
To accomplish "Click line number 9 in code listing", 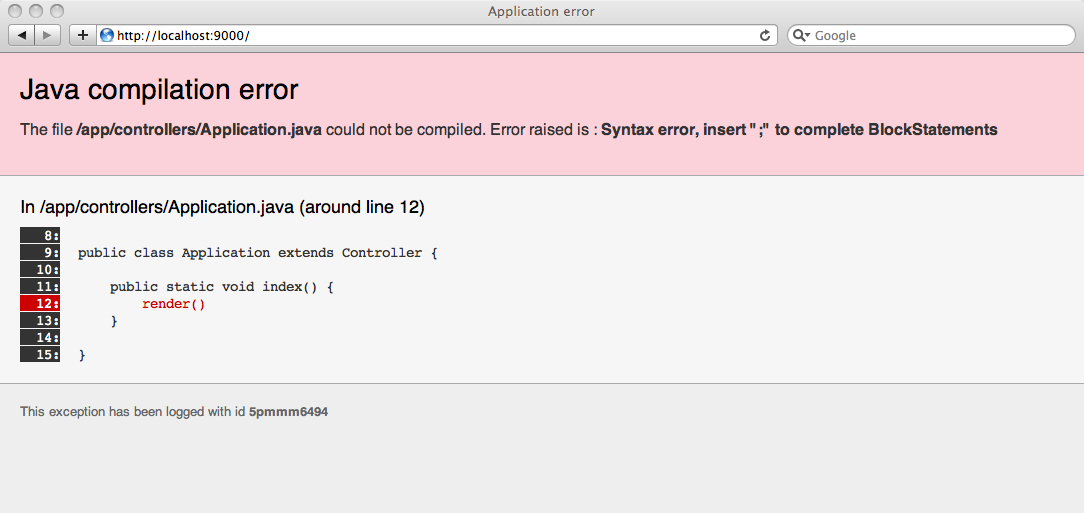I will point(40,253).
